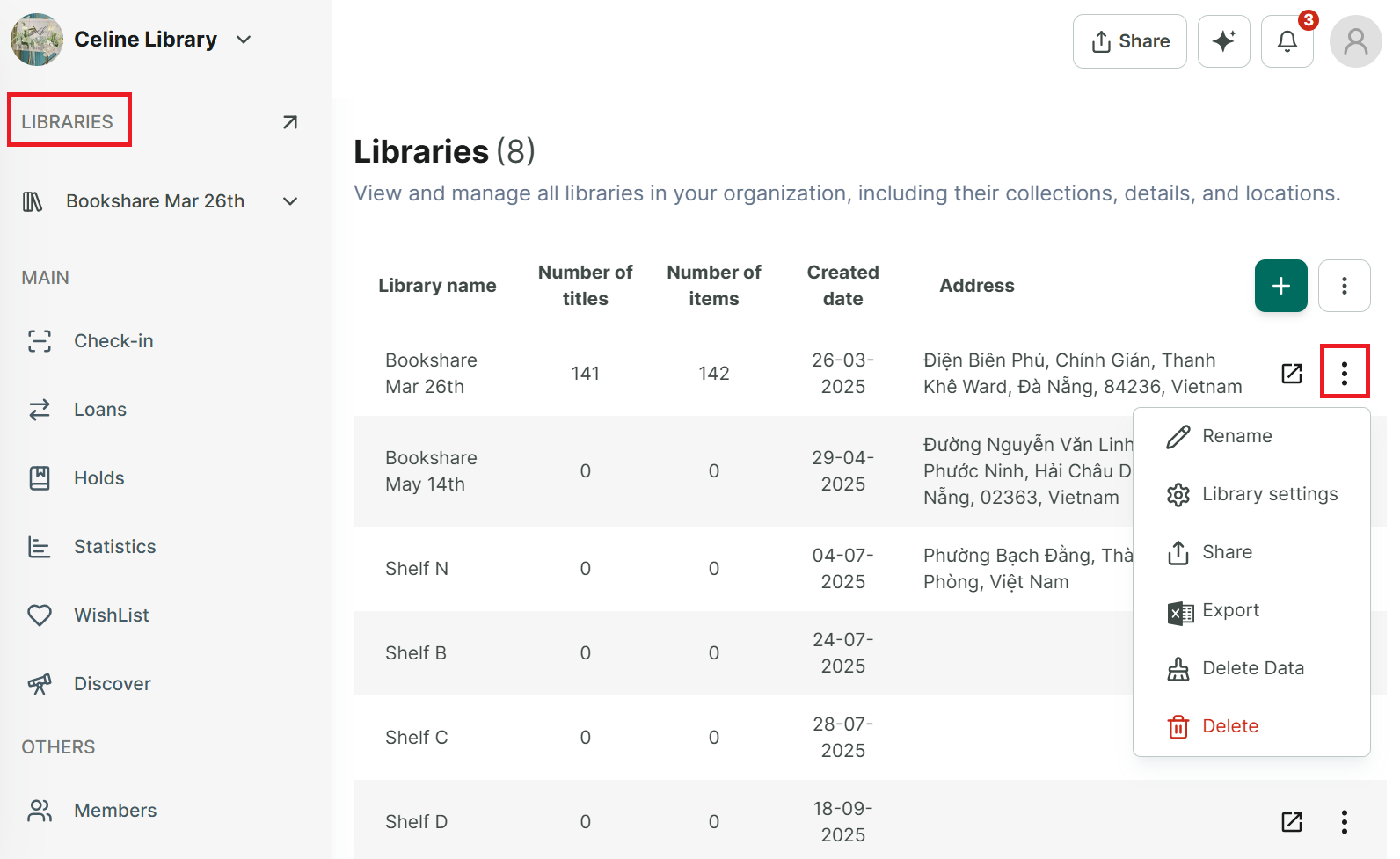Open Bookshare Mar 26th row in new window
1400x859 pixels.
tap(1291, 374)
